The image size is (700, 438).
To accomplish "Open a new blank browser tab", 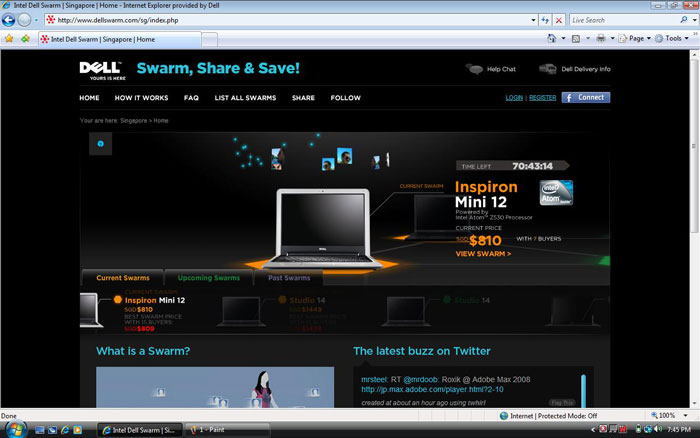I will pos(209,40).
